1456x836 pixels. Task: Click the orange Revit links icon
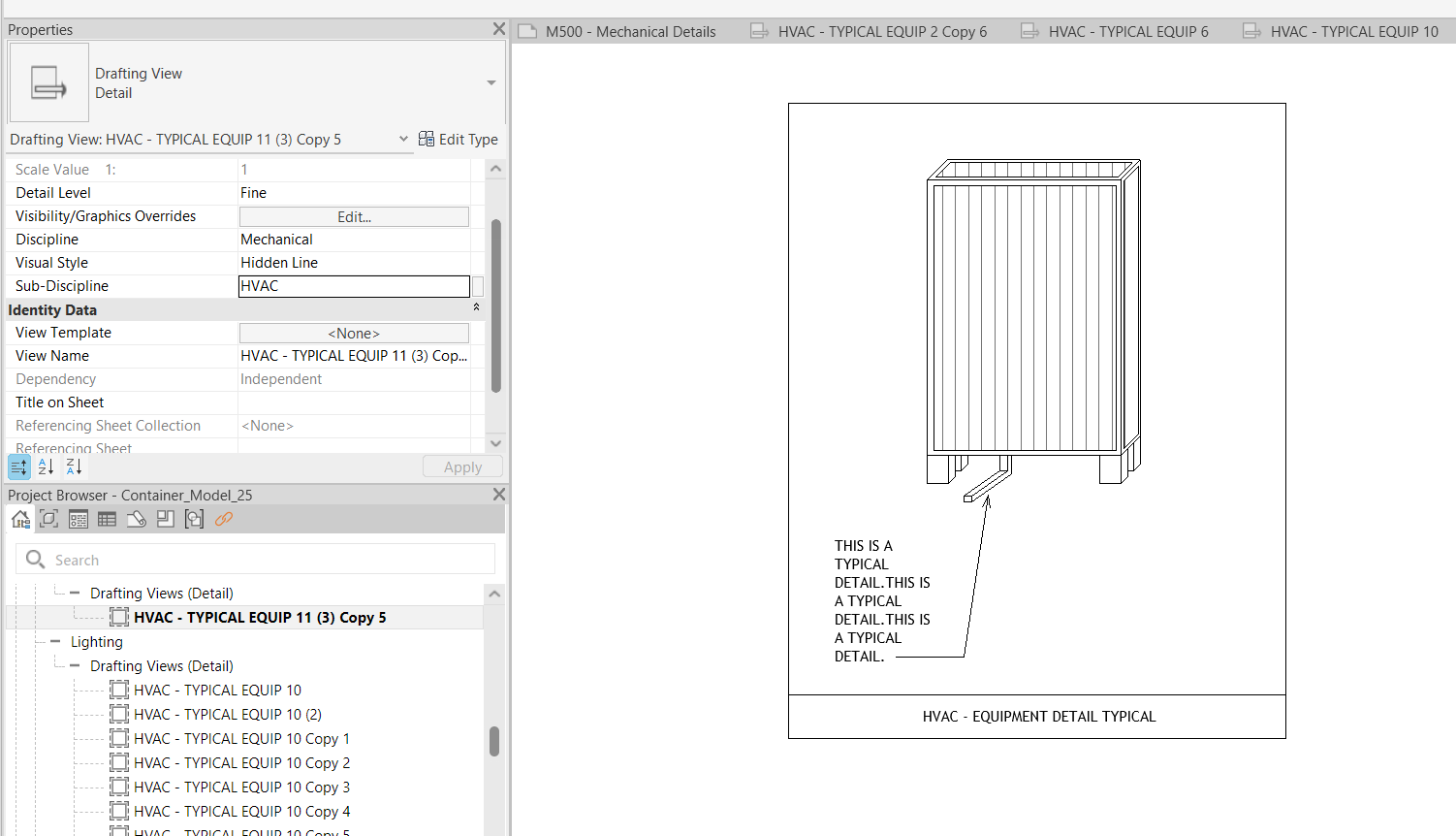tap(224, 519)
